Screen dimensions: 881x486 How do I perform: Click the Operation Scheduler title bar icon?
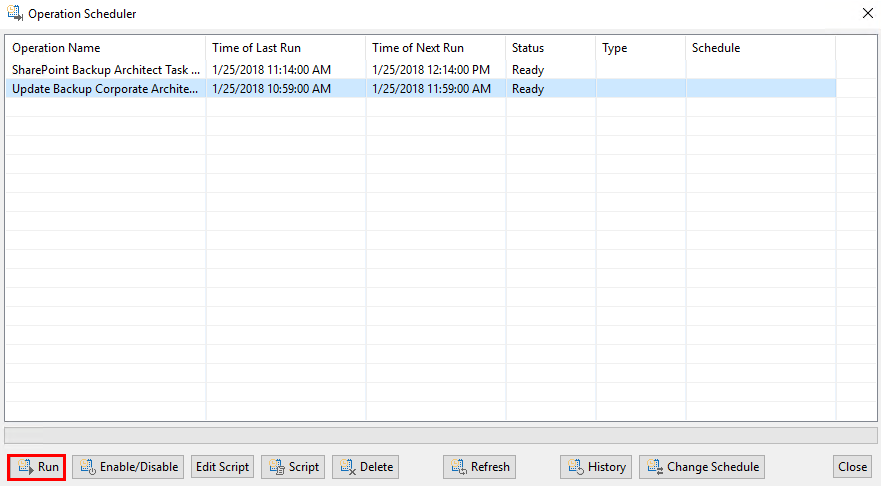tap(14, 14)
